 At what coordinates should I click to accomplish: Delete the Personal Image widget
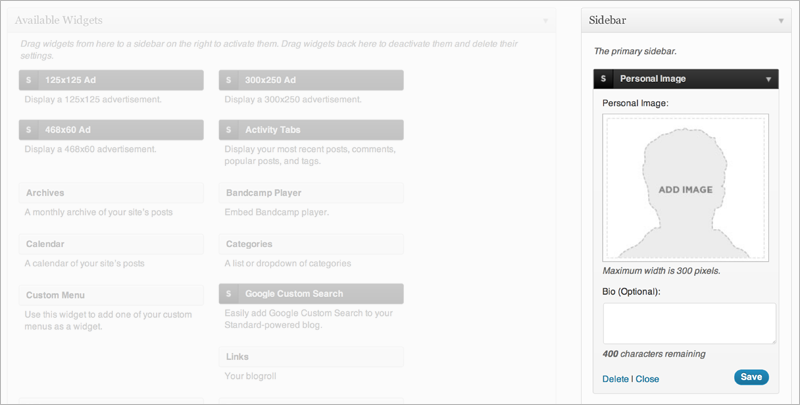[x=615, y=379]
